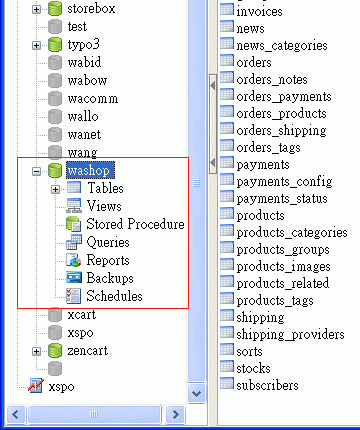Click the Views icon in tree
360x430 pixels.
(74, 206)
